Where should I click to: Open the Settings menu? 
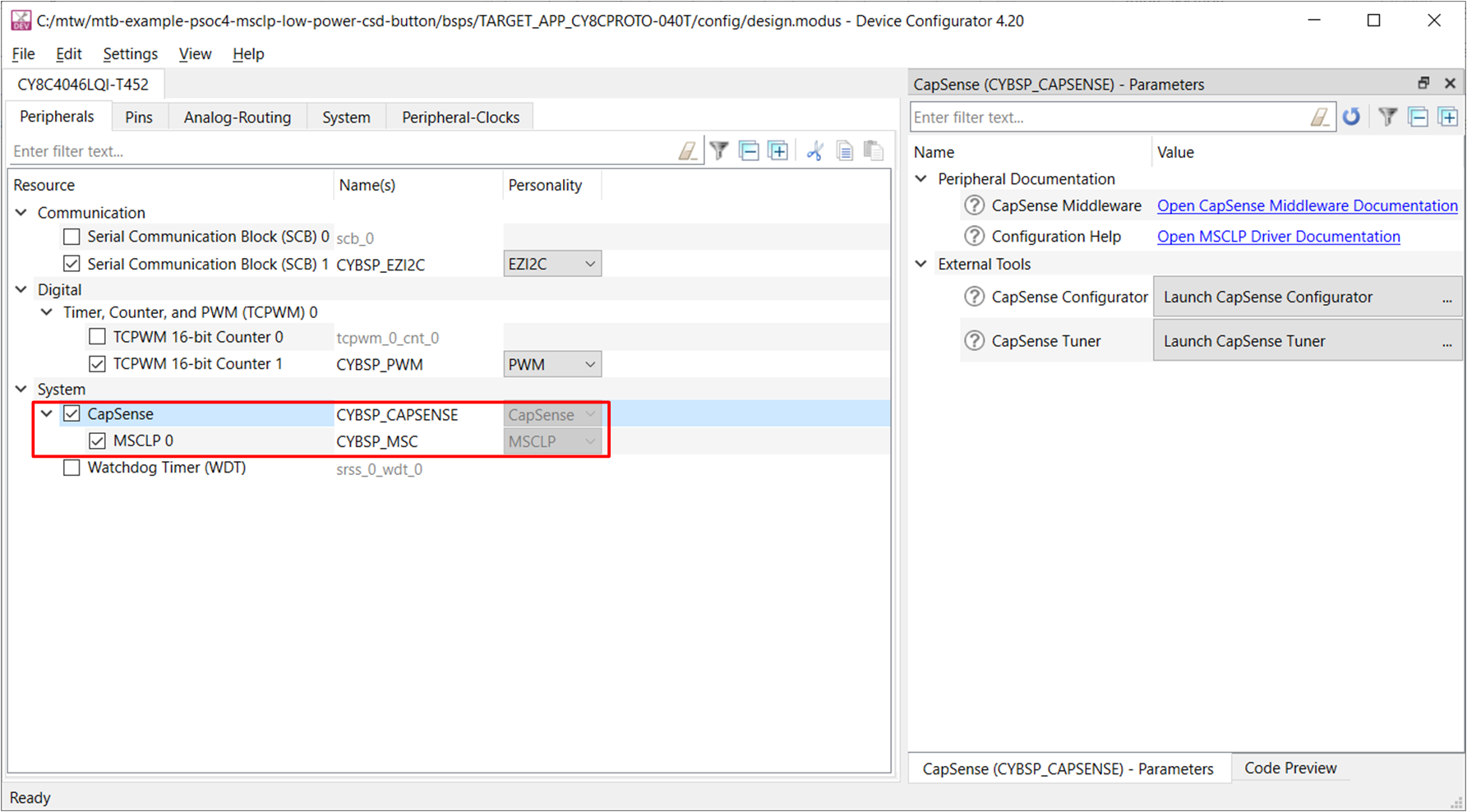coord(130,54)
